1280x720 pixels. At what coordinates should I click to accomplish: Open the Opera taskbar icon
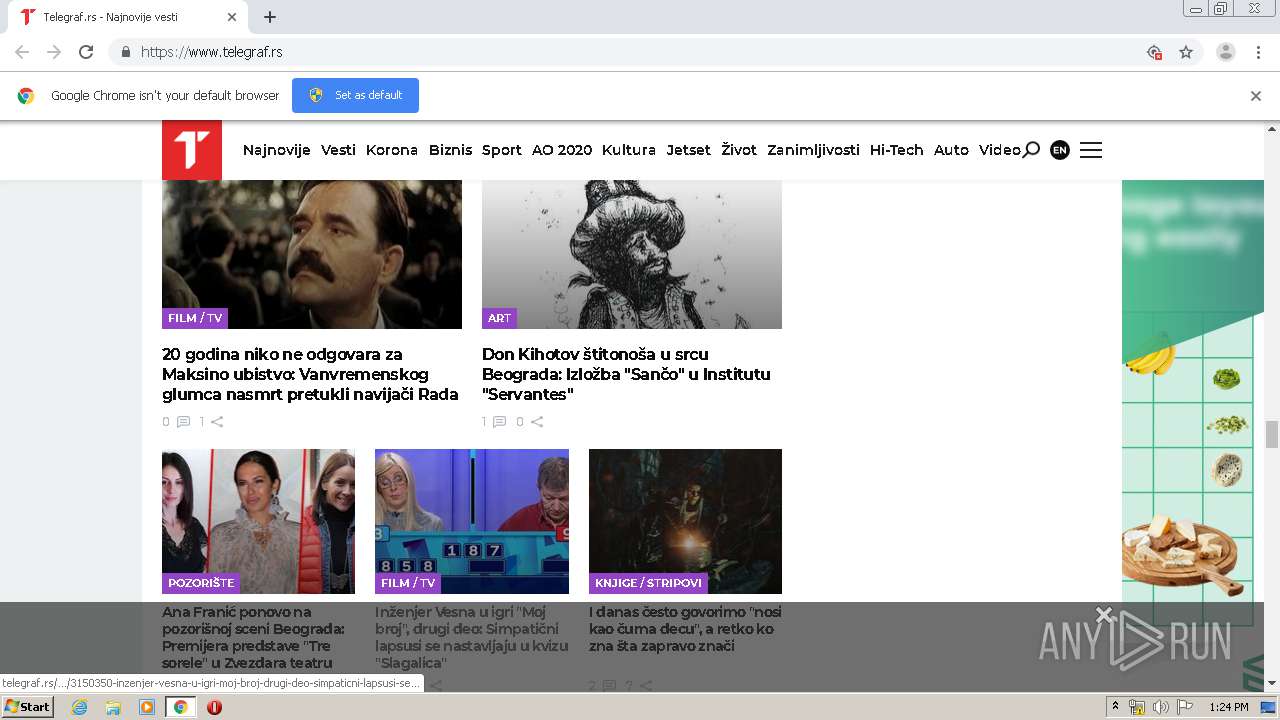coord(214,707)
